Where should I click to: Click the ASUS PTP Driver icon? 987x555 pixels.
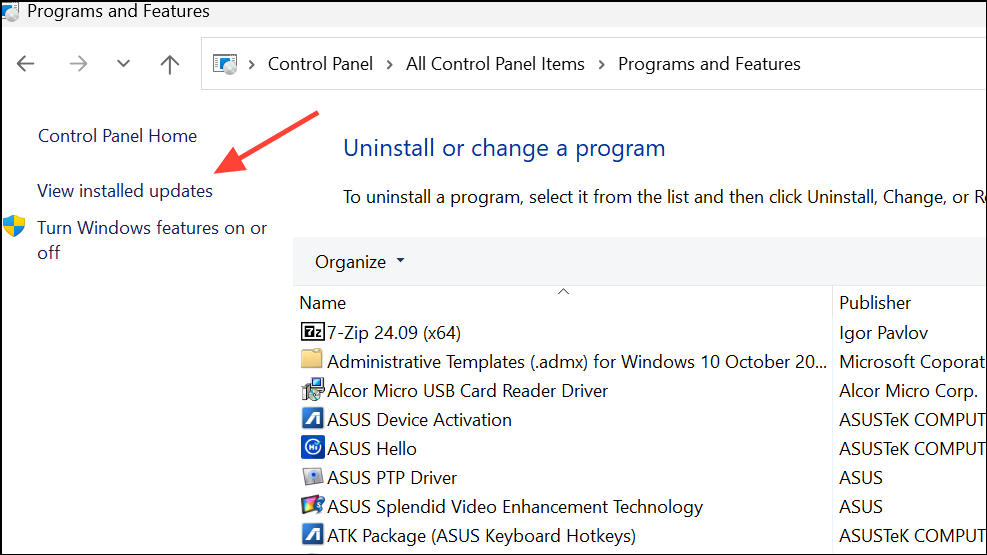coord(312,477)
